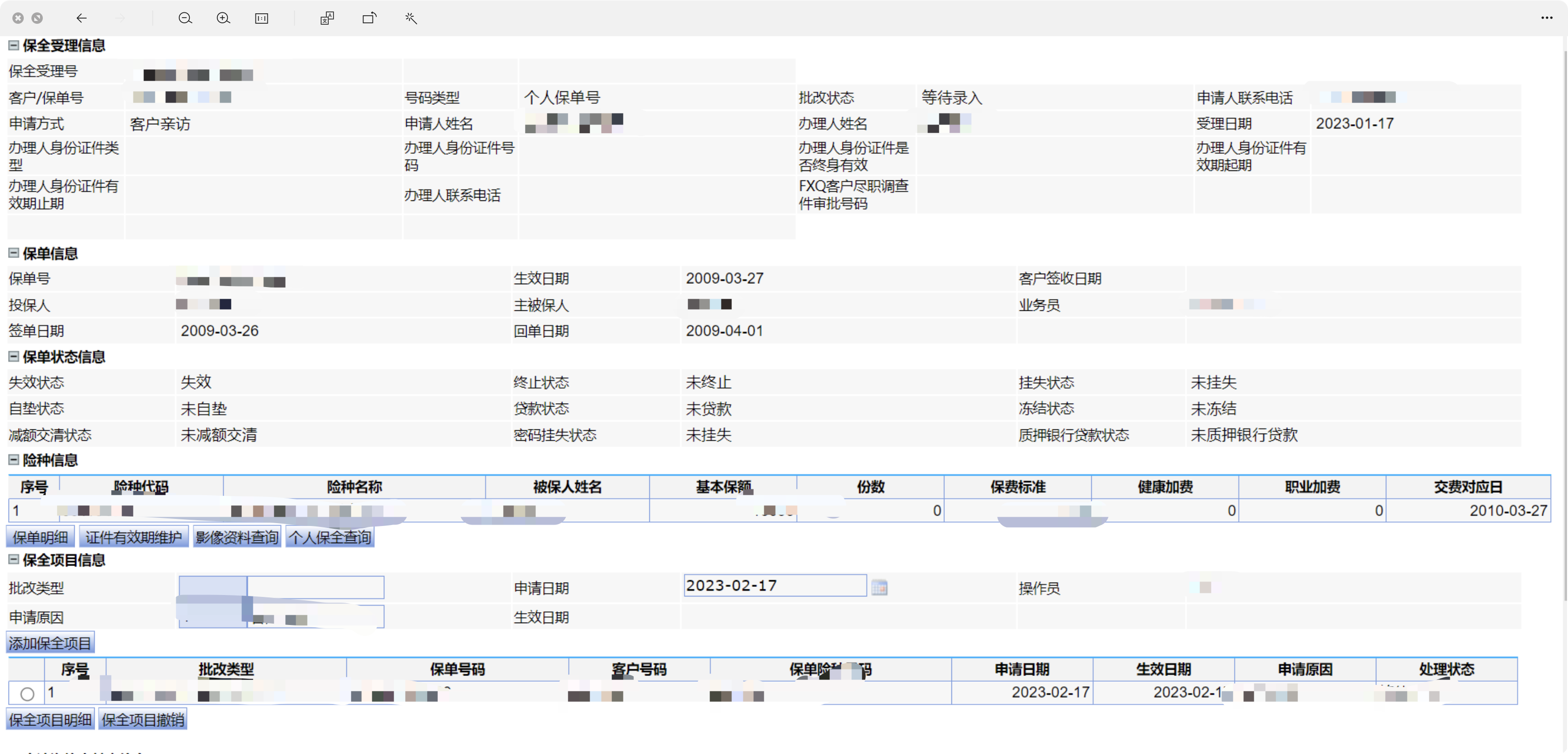Click the 保全项目撤销 button

point(143,719)
